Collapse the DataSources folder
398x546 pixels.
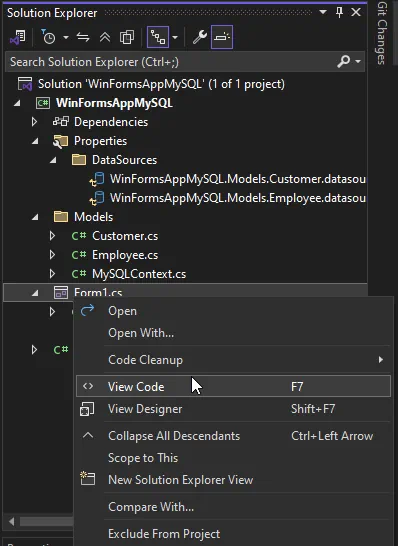[x=53, y=160]
